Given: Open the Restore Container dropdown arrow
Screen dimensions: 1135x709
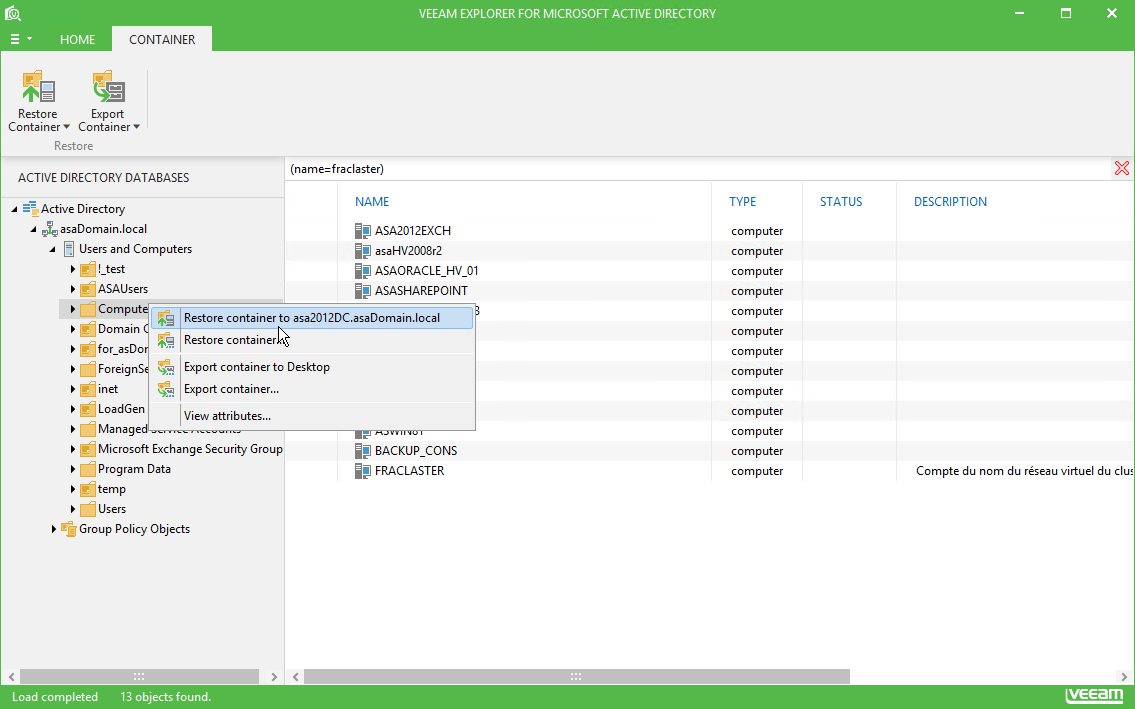Looking at the screenshot, I should point(67,127).
